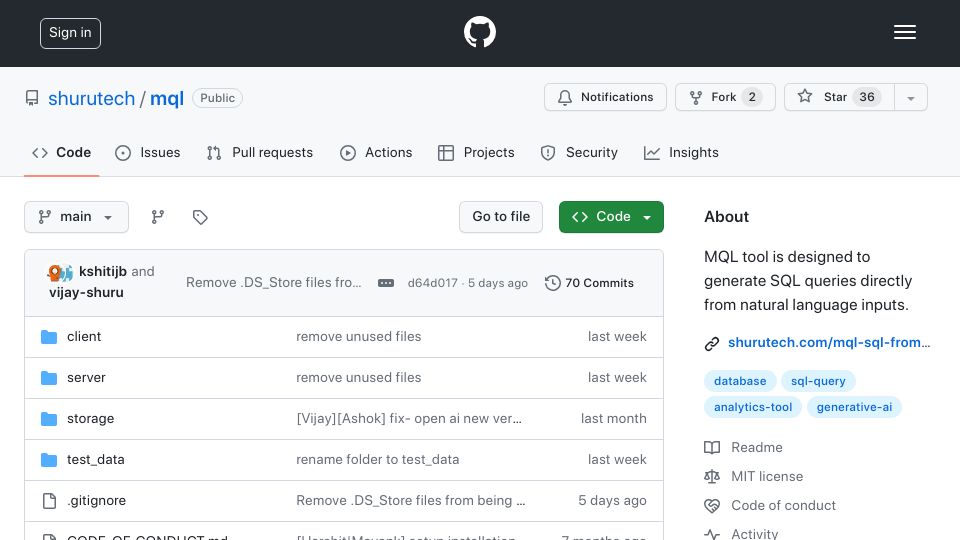The height and width of the screenshot is (540, 960).
Task: Fork the repository
Action: [x=725, y=97]
